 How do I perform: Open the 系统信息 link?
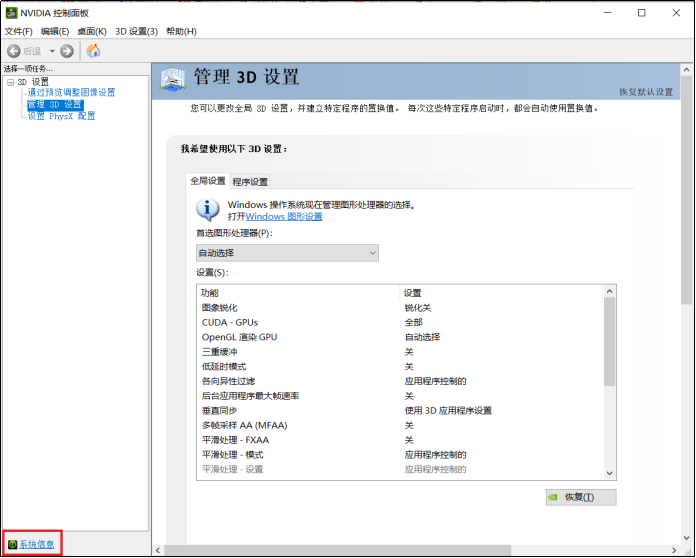pos(36,544)
